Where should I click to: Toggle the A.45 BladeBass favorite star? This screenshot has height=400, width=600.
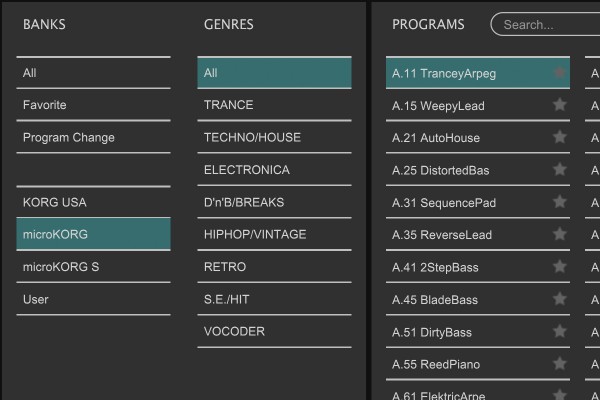click(x=559, y=299)
